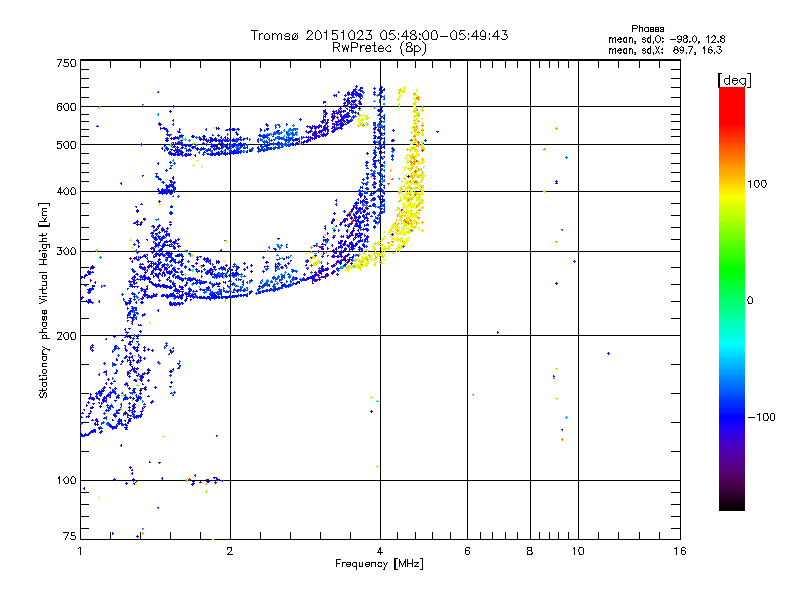Click the 'RwPretec (8p)' subtitle
Screen dimensions: 800x600
[x=379, y=48]
